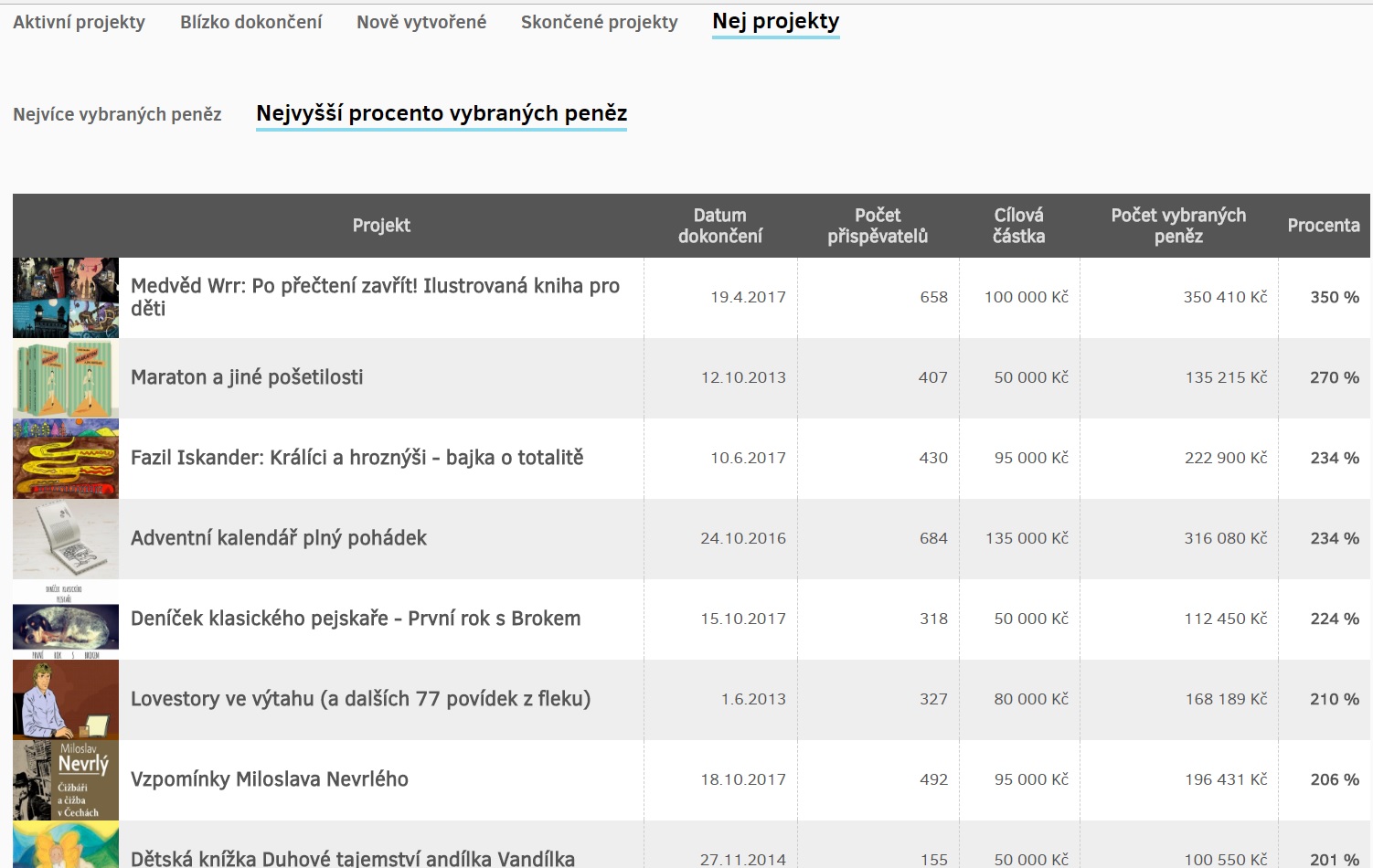The image size is (1373, 868).
Task: Click the Procenta column header
Action: [x=1323, y=226]
